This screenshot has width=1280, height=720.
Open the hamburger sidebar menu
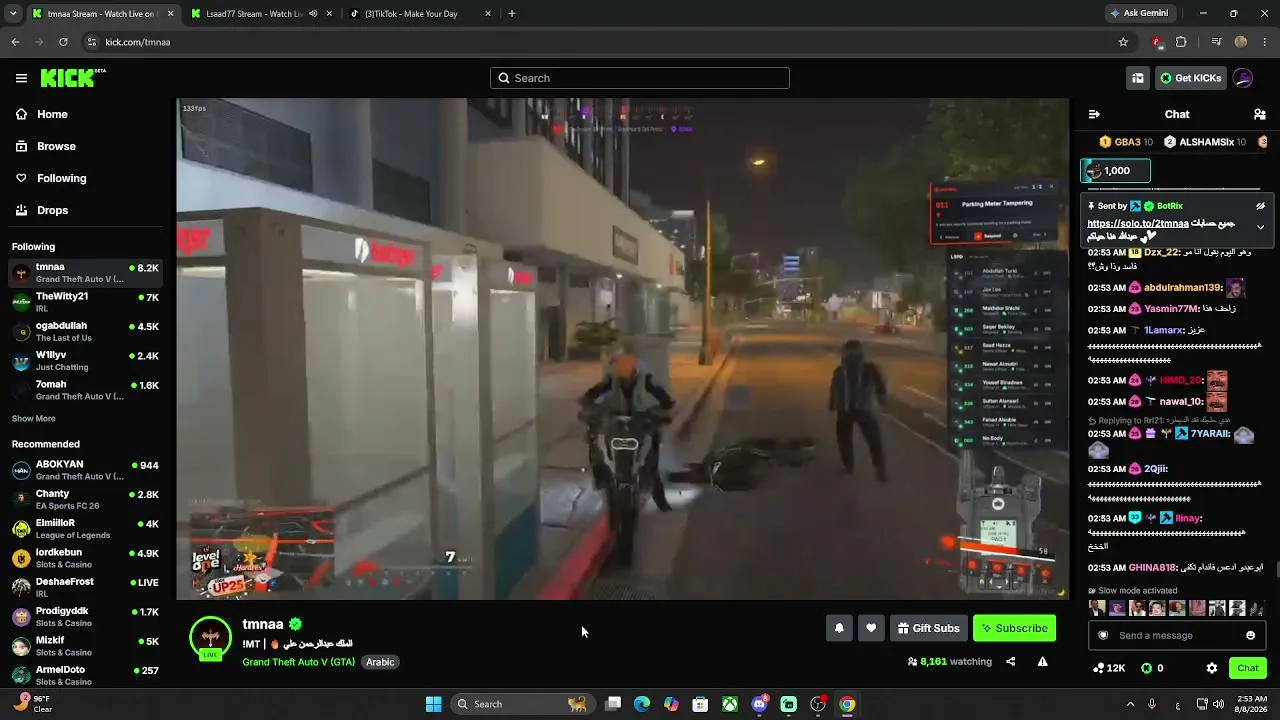(21, 78)
